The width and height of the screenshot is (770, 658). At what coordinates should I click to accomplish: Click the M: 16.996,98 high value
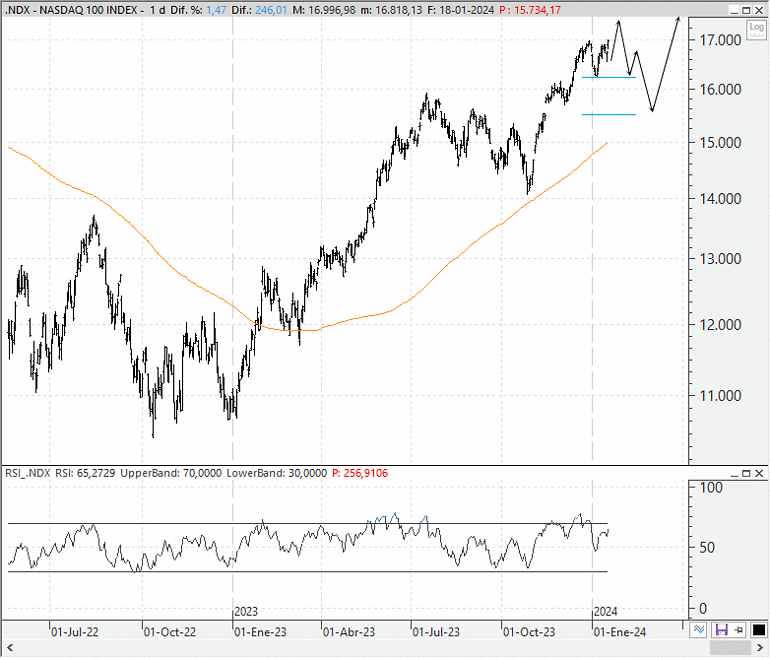323,10
